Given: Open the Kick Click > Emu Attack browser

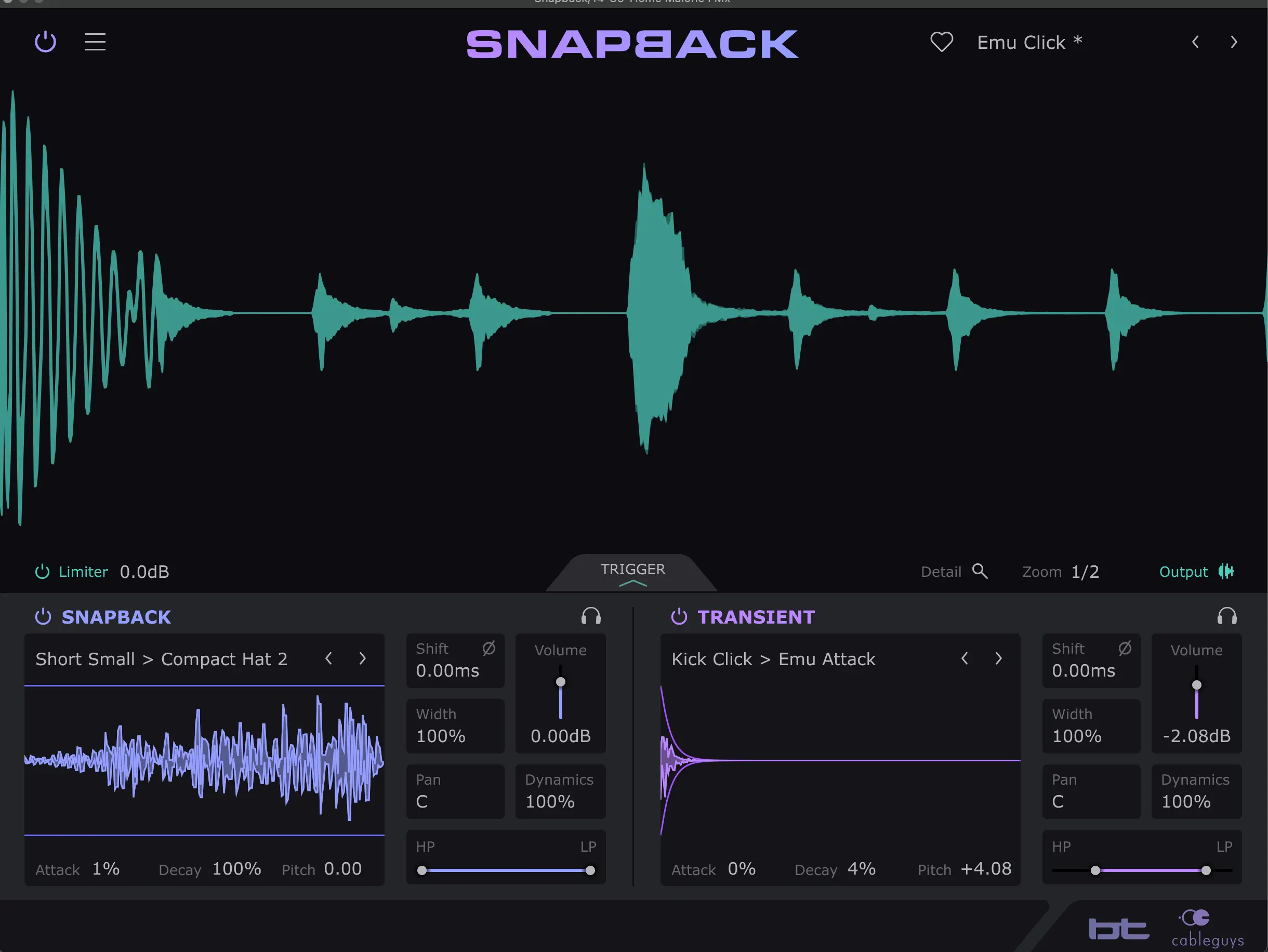Looking at the screenshot, I should point(773,658).
